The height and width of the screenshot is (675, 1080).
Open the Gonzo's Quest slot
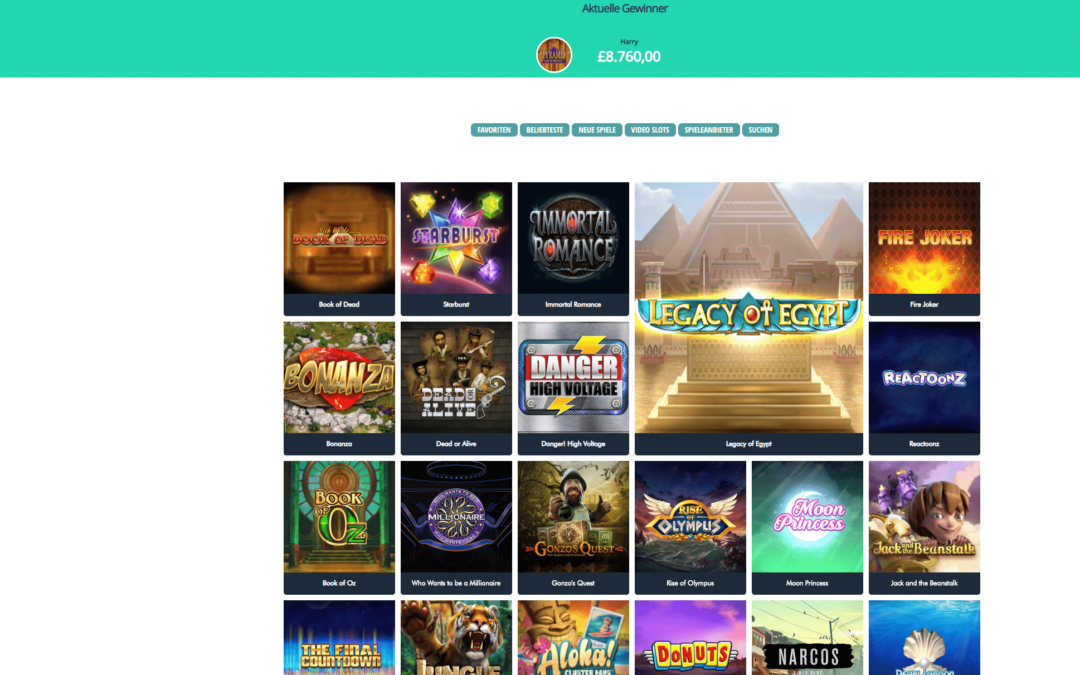[x=573, y=527]
